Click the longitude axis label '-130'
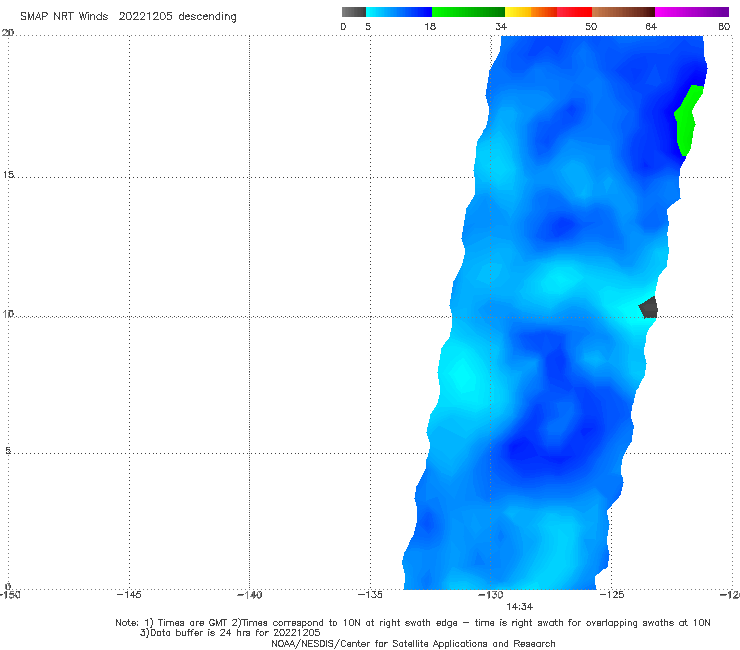 (491, 595)
